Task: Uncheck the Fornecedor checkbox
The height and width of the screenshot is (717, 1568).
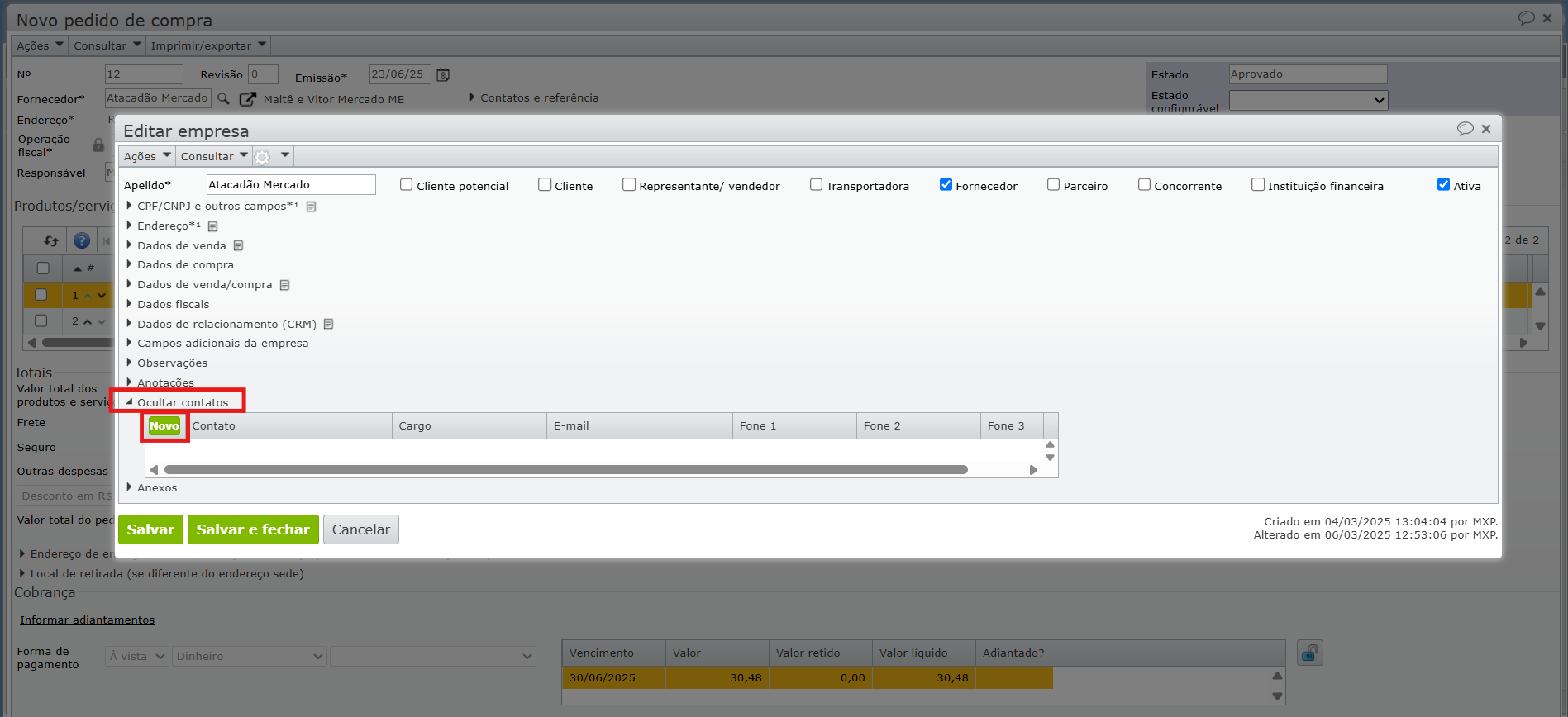Action: click(946, 184)
